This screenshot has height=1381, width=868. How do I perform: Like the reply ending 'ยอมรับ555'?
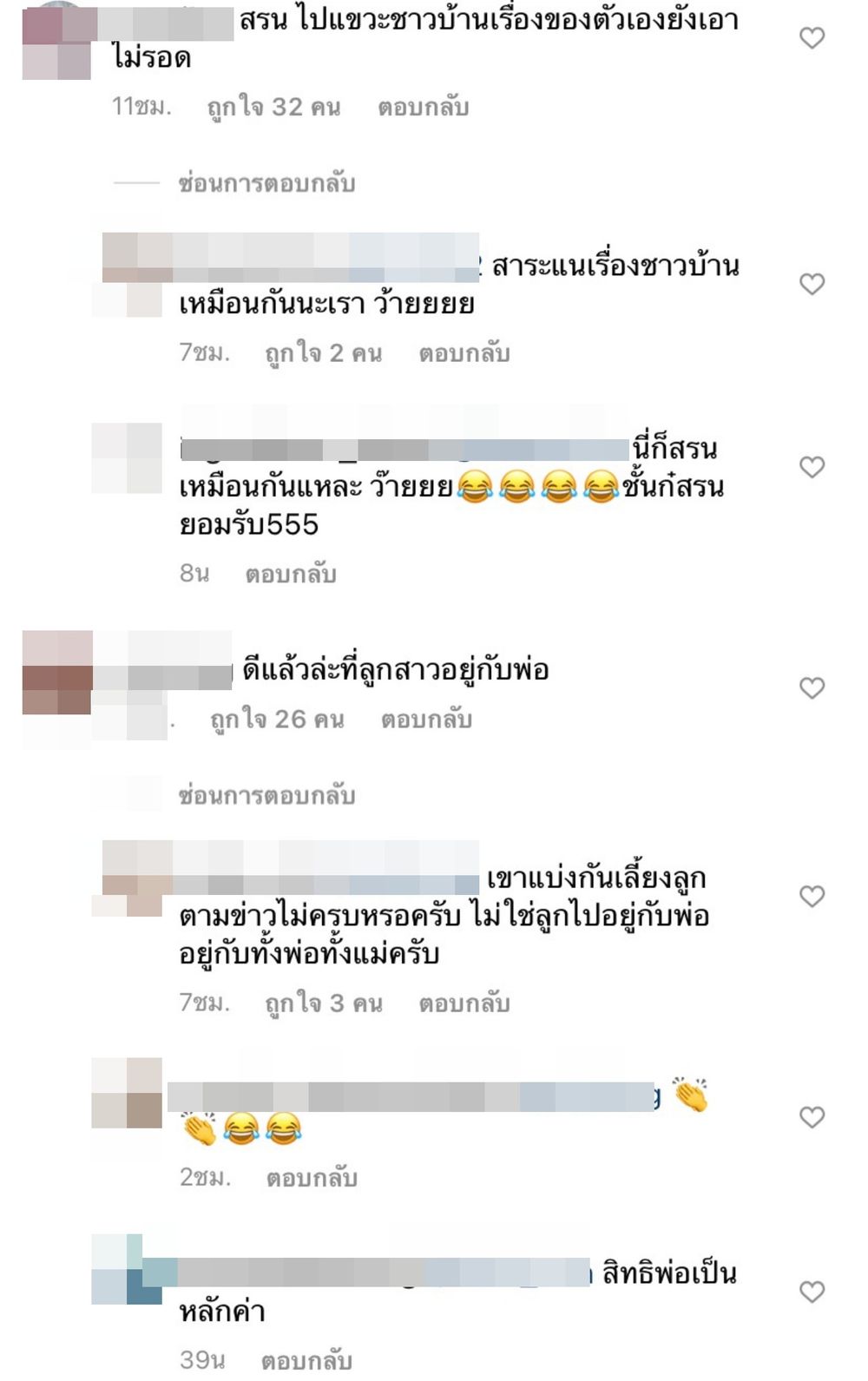[x=812, y=467]
